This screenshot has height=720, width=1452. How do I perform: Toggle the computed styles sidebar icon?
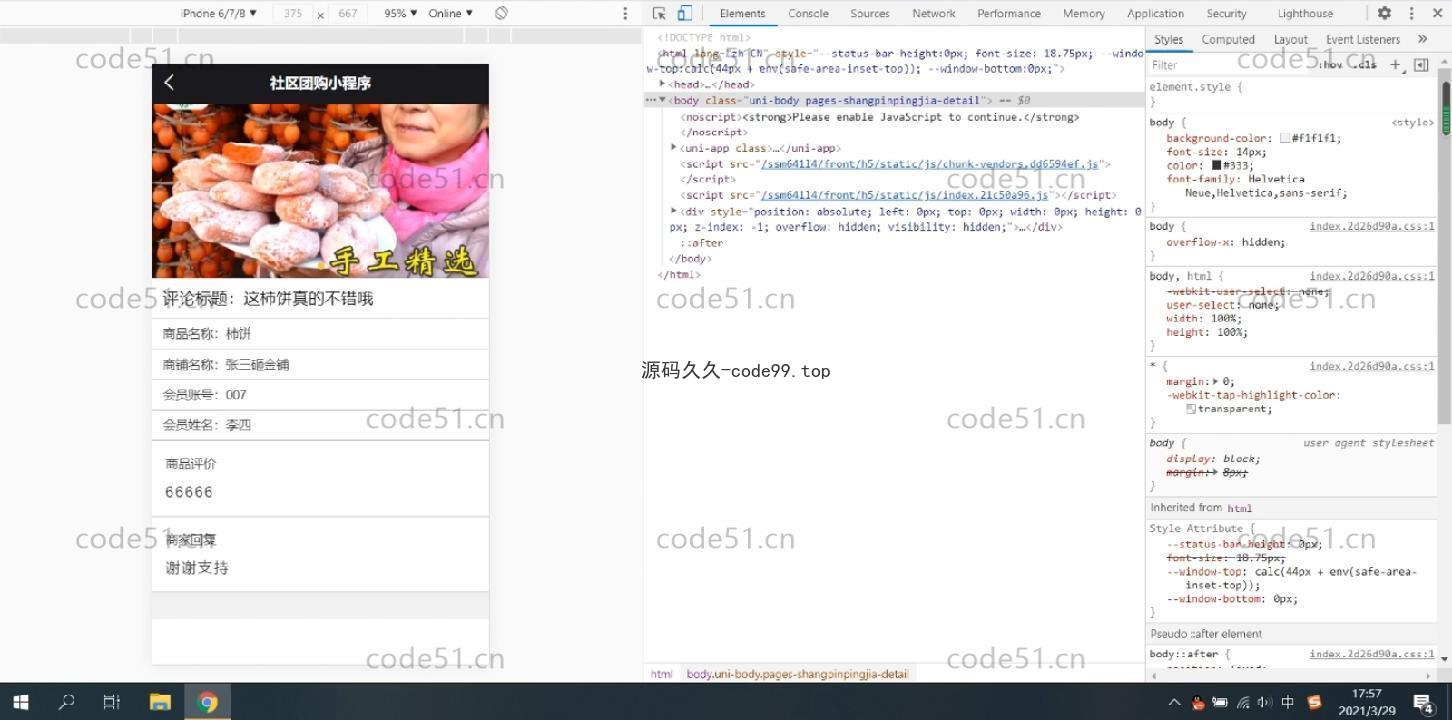pos(1421,65)
